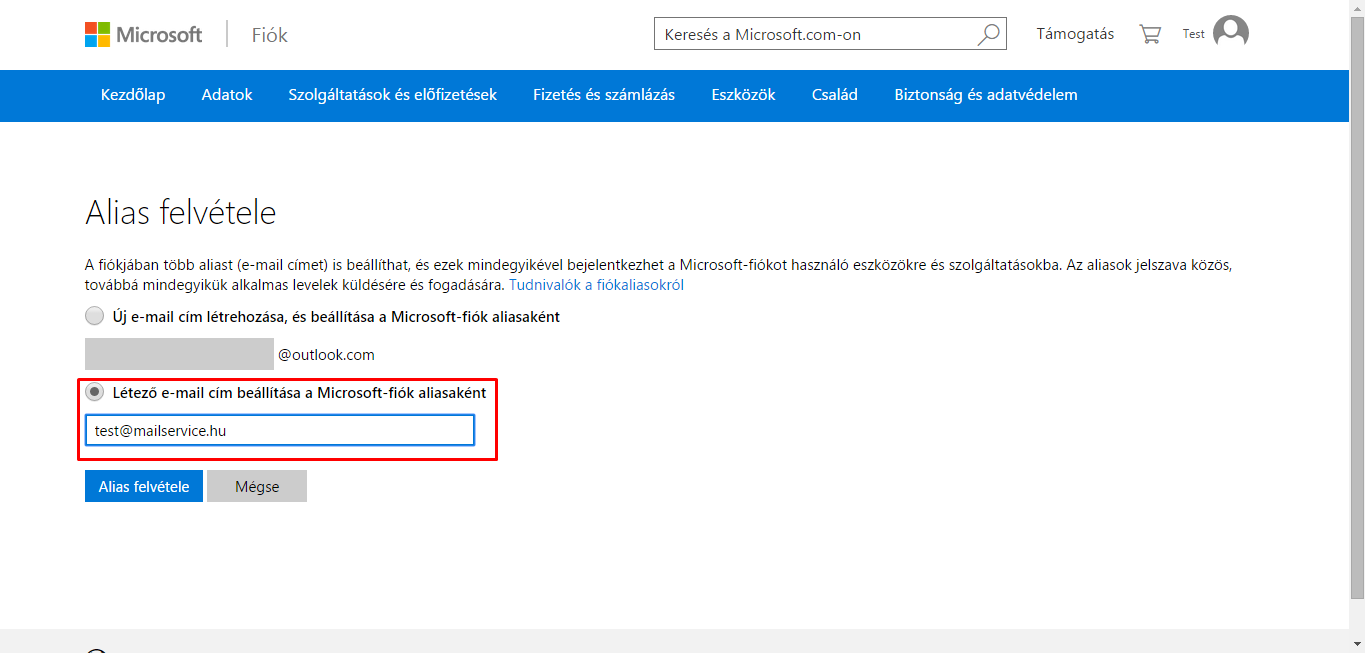The height and width of the screenshot is (653, 1365).
Task: Click the Alias felvétele button
Action: tap(144, 486)
